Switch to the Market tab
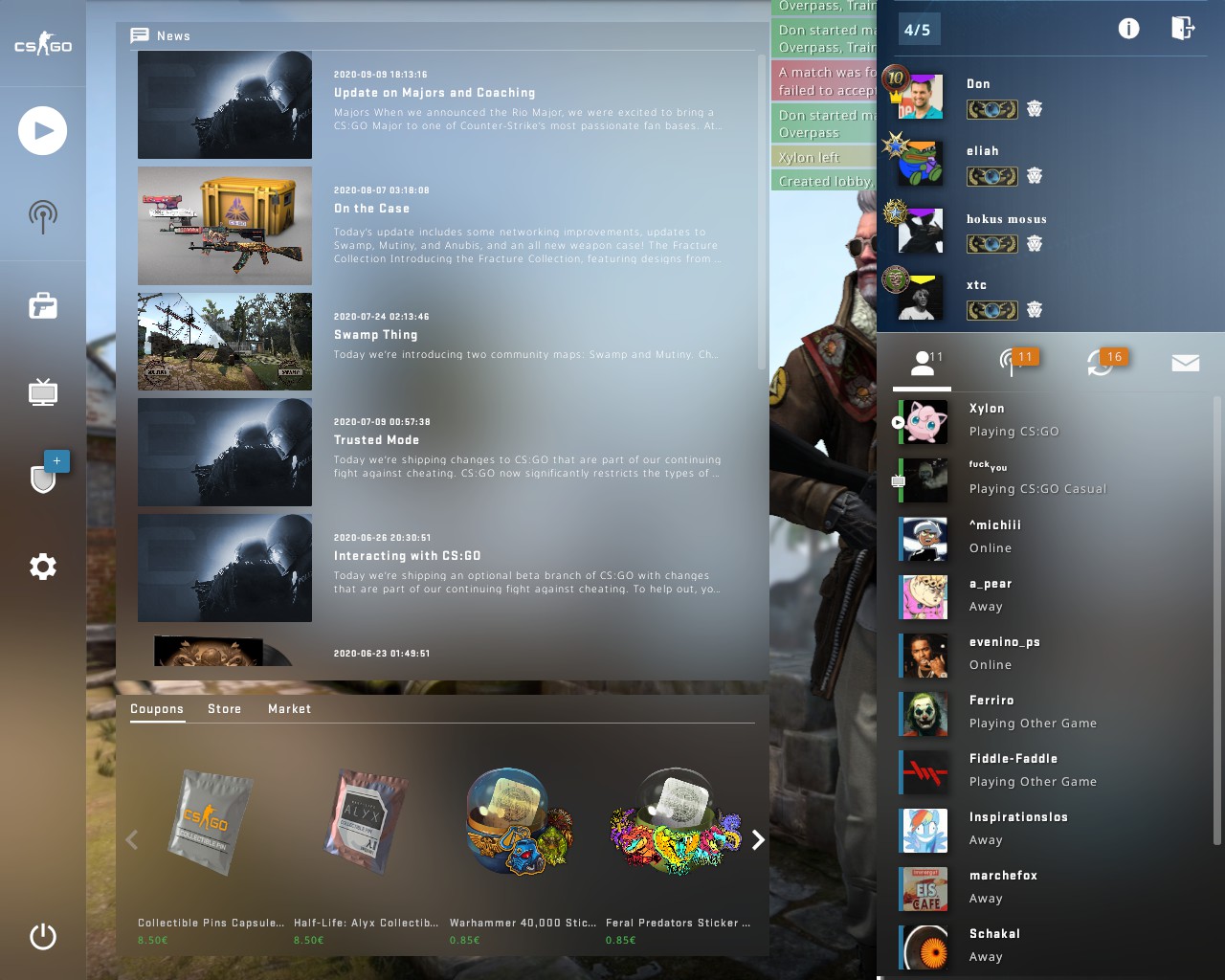1225x980 pixels. [289, 709]
